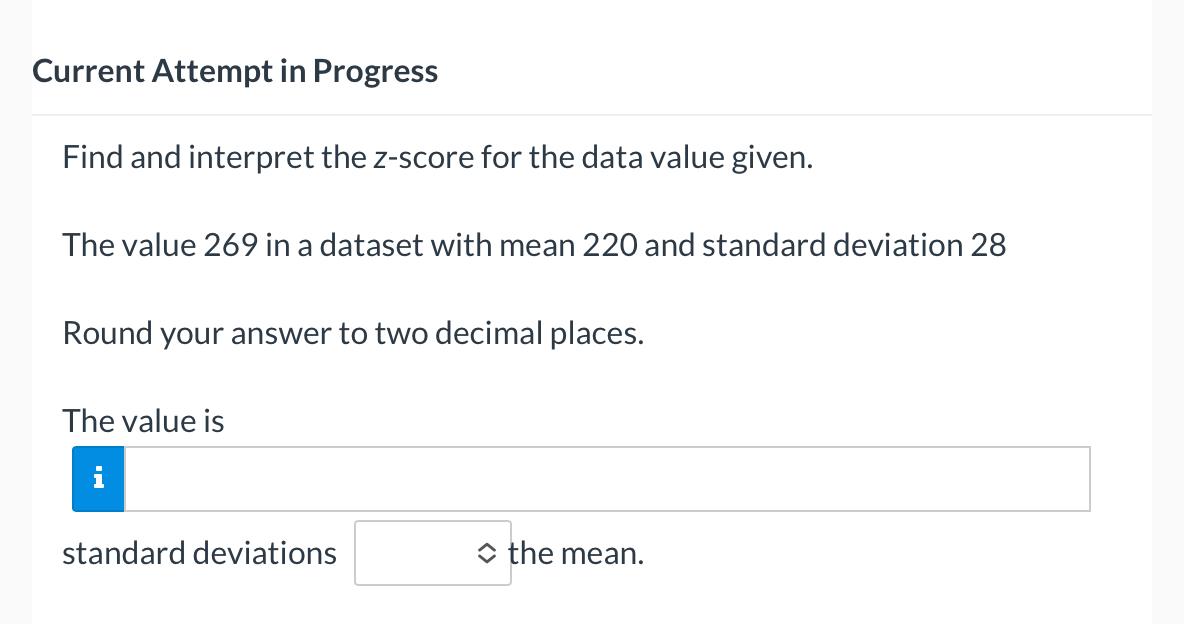Click the label 'standard deviations'

click(199, 552)
